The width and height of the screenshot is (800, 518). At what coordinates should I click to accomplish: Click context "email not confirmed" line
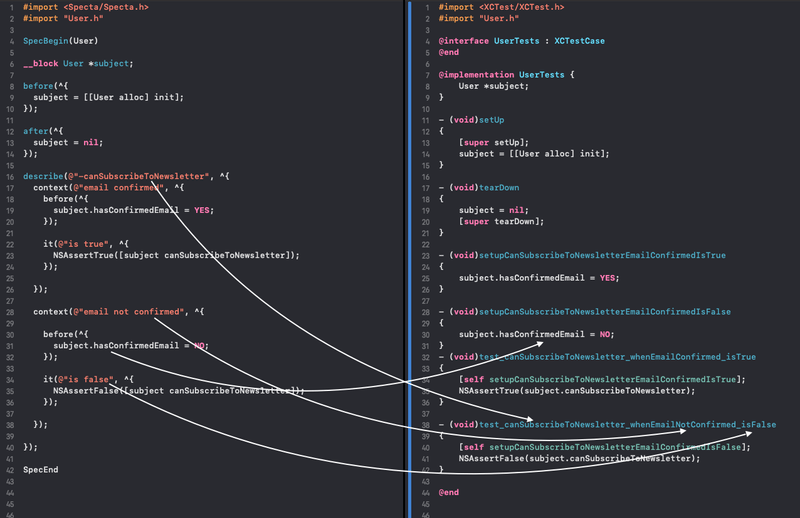pos(118,312)
